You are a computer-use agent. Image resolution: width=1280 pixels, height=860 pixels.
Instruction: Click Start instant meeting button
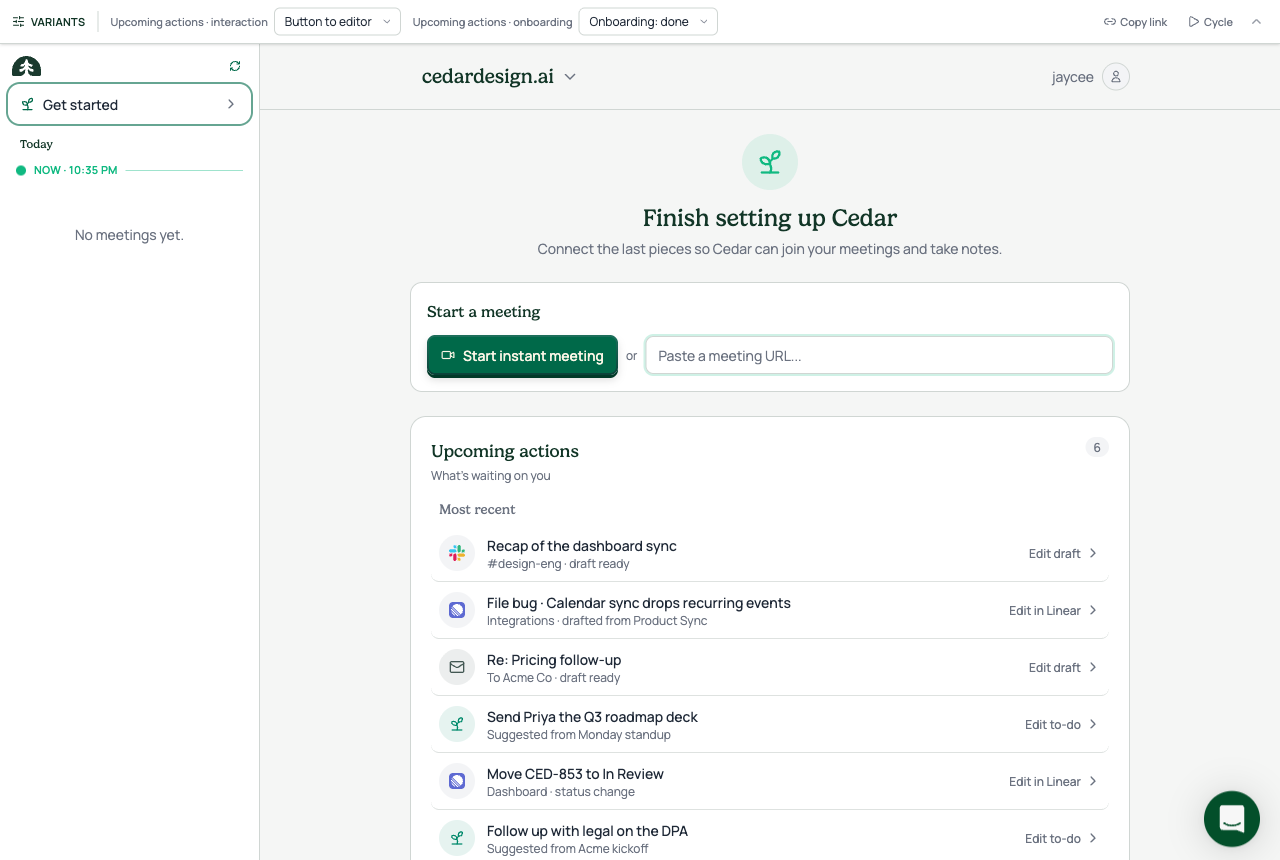click(522, 356)
